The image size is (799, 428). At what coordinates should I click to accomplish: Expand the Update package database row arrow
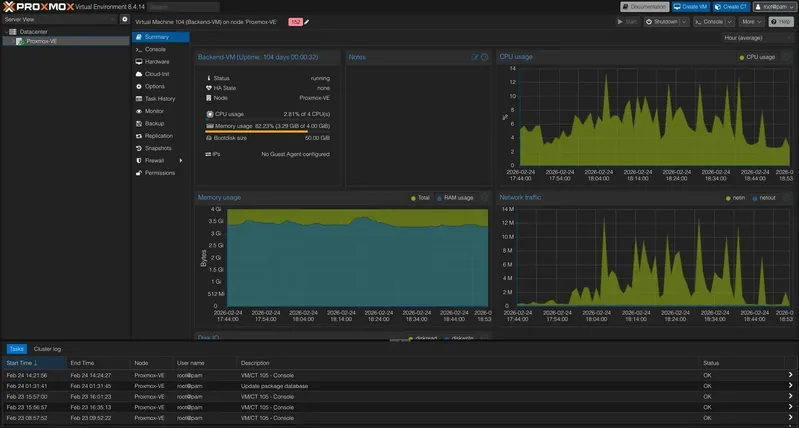tap(790, 386)
